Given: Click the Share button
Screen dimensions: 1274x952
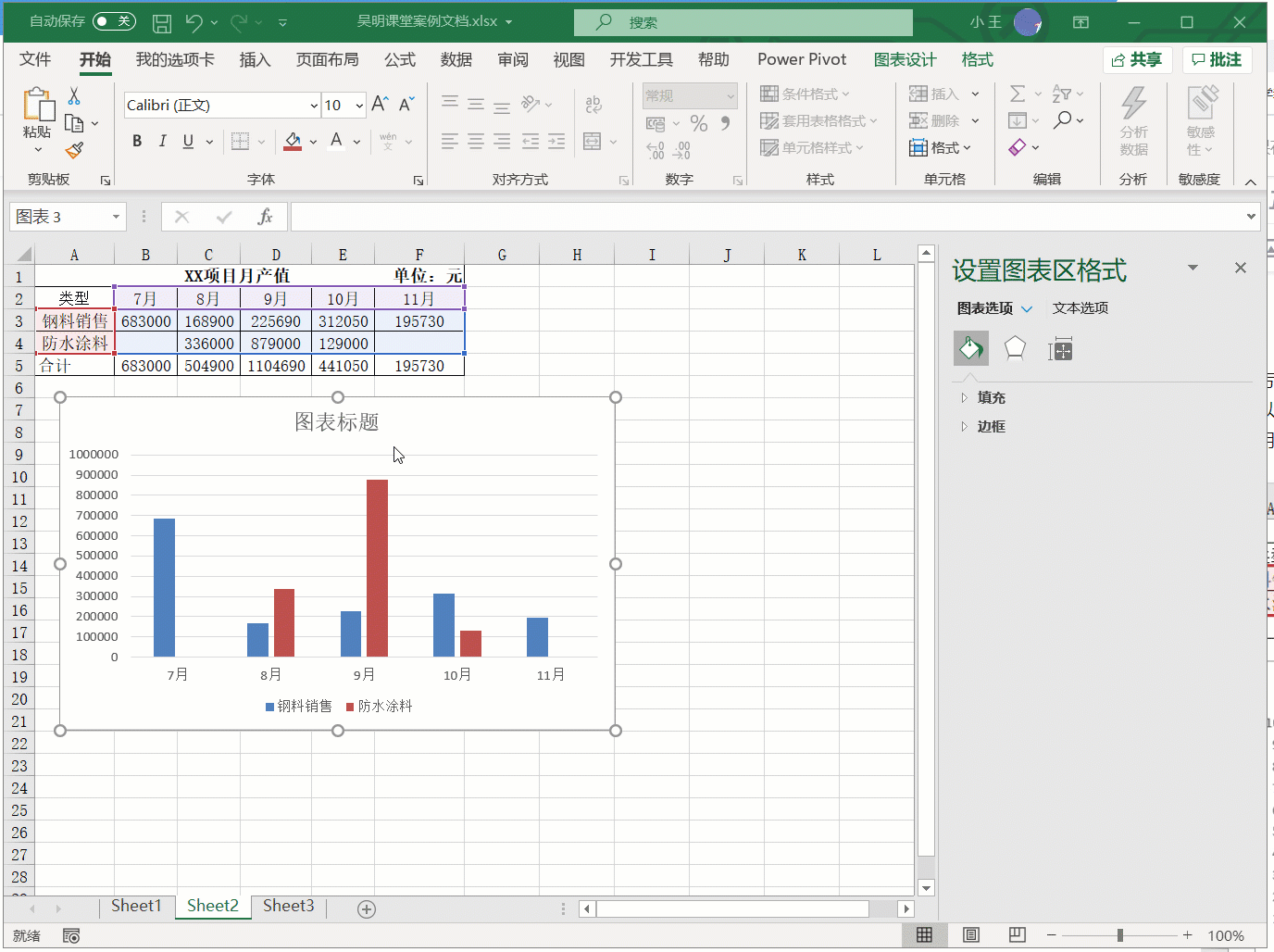Looking at the screenshot, I should point(1137,60).
